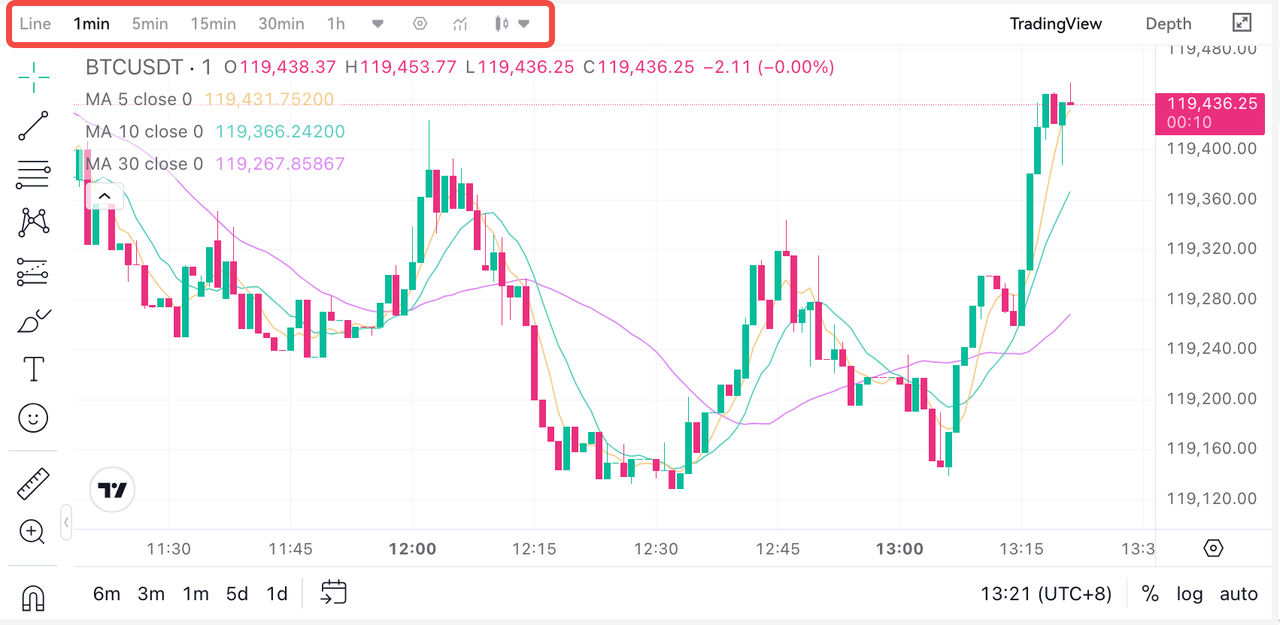
Task: Toggle log scale mode
Action: tap(1190, 594)
